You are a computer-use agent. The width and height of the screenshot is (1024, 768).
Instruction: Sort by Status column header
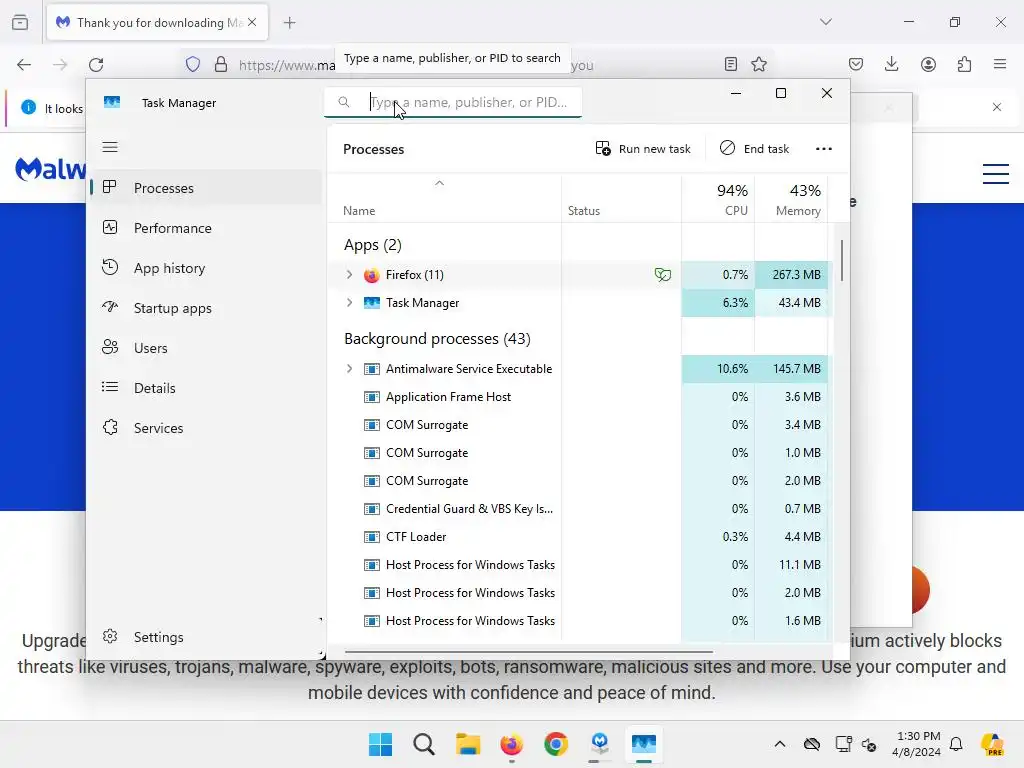621,200
